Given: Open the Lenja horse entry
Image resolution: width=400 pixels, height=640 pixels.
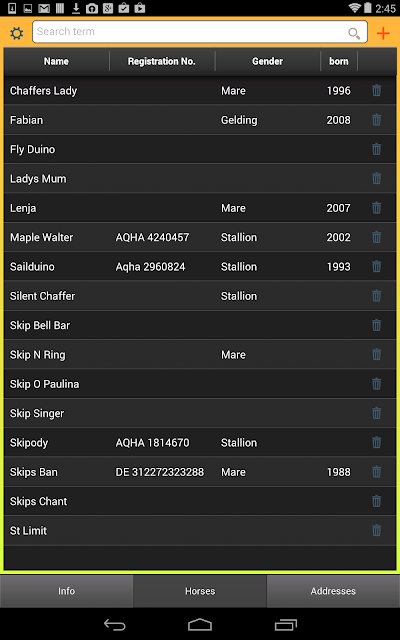Looking at the screenshot, I should tap(200, 208).
